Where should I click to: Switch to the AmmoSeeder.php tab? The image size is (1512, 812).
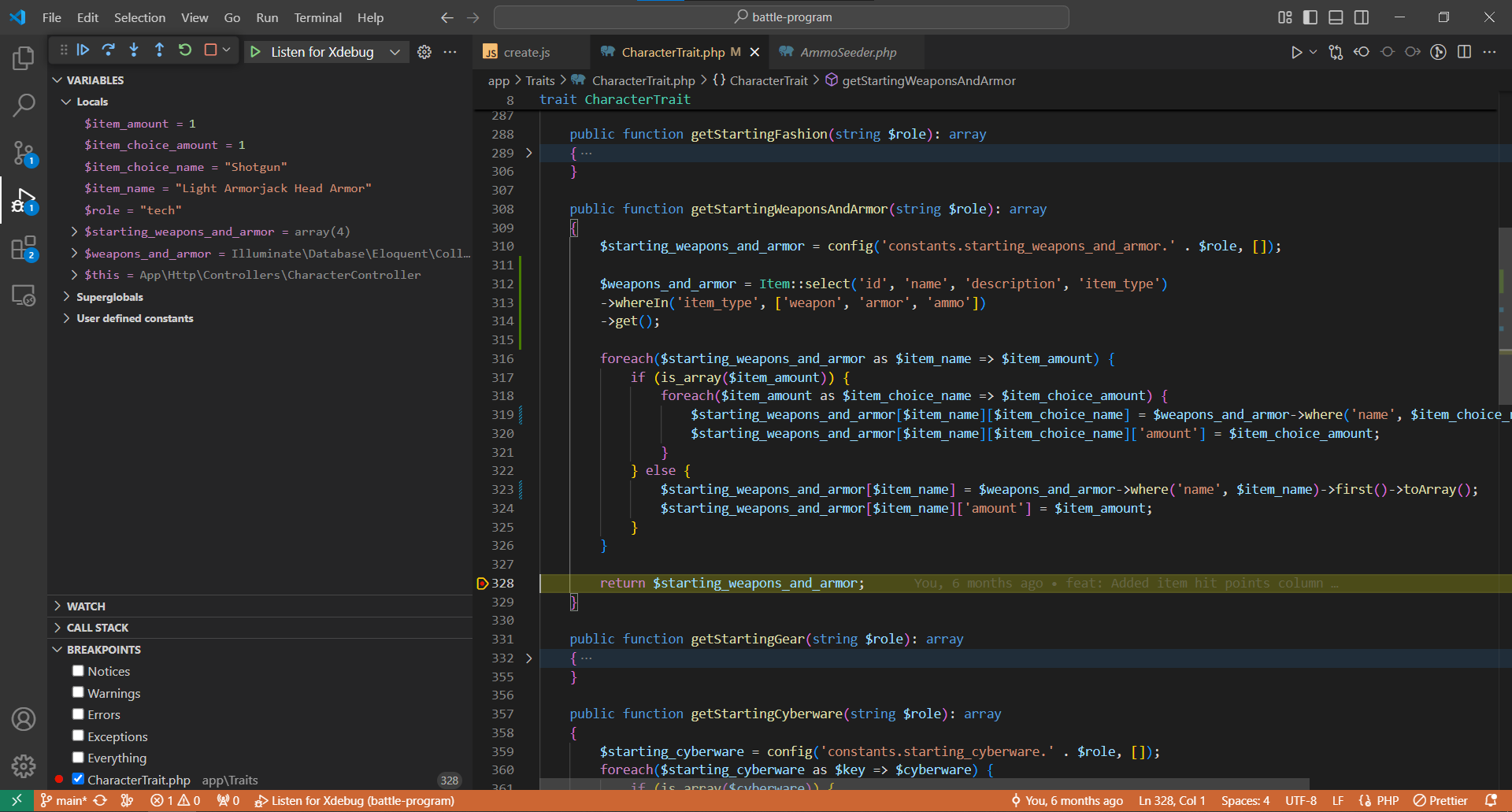pos(847,52)
